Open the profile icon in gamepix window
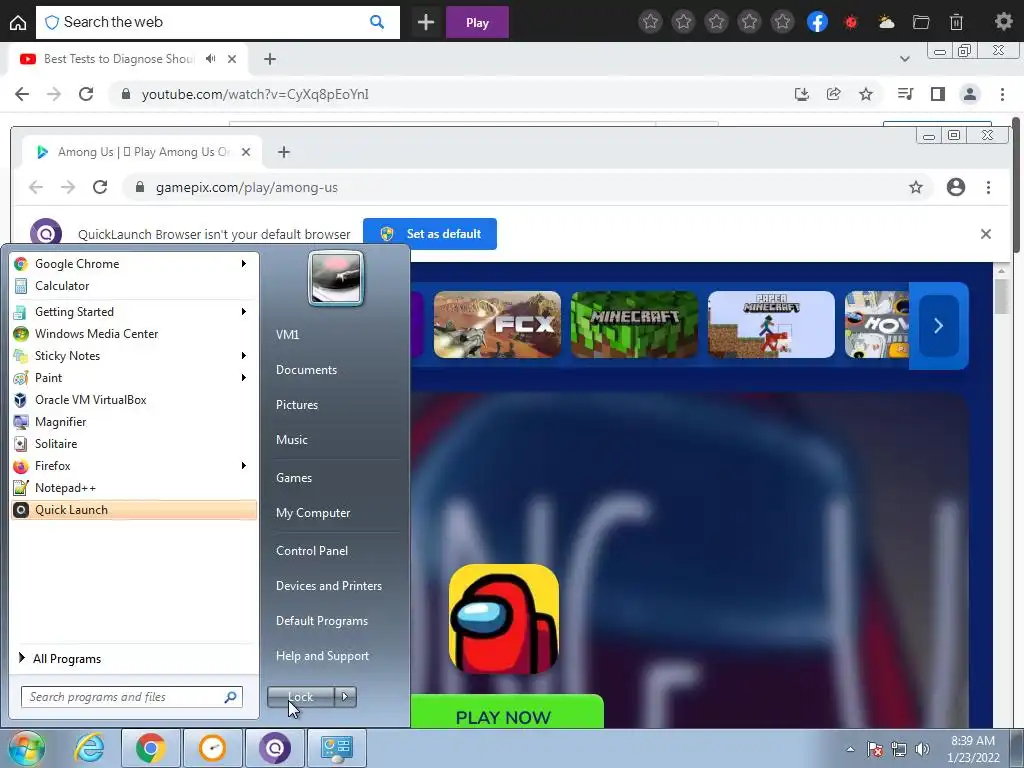1024x768 pixels. pos(955,187)
